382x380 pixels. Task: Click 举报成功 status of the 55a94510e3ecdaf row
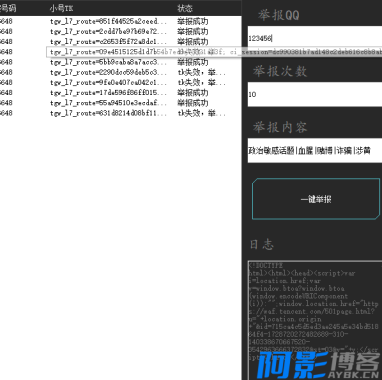point(193,103)
